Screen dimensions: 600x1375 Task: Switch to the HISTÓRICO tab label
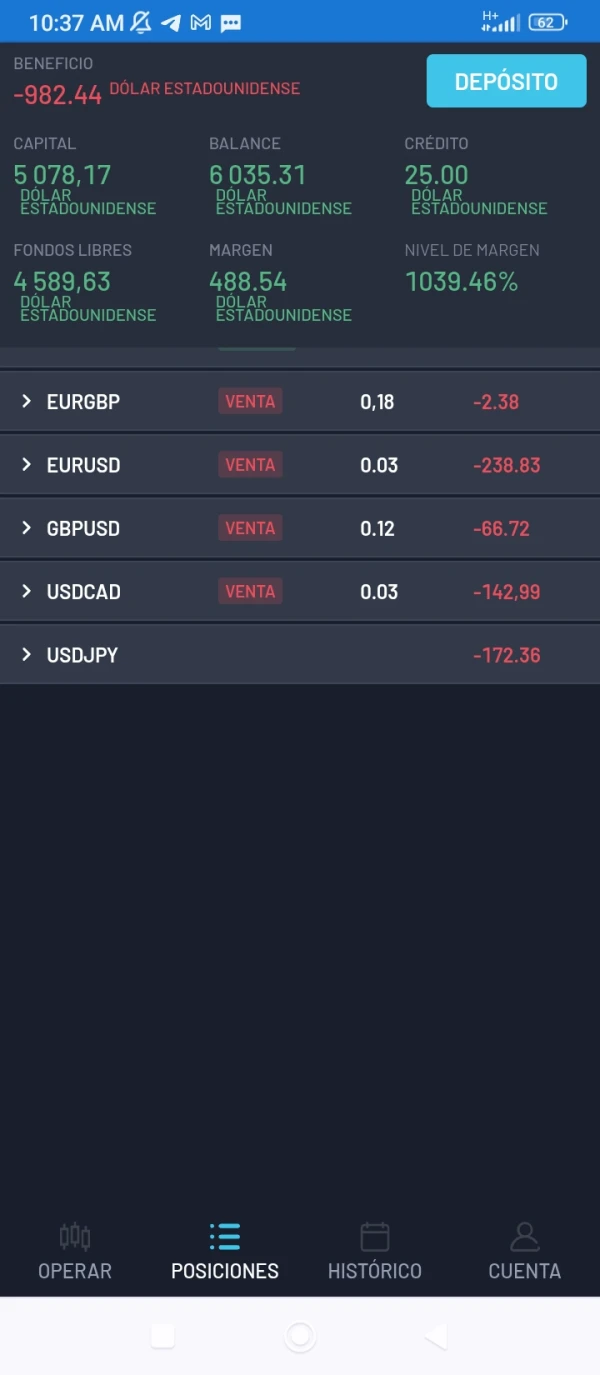(375, 1271)
